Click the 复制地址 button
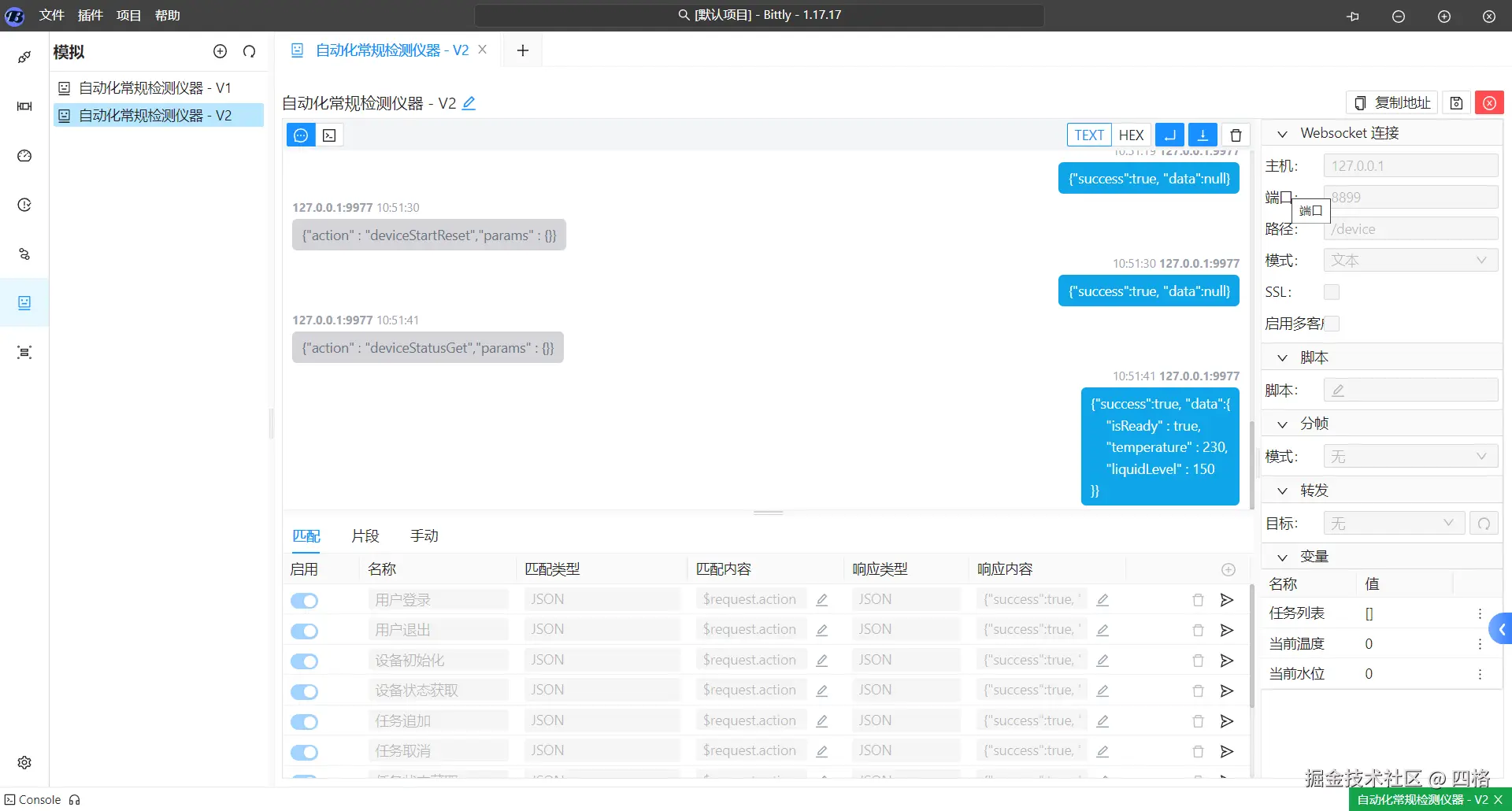Viewport: 1512px width, 811px height. [x=1392, y=103]
